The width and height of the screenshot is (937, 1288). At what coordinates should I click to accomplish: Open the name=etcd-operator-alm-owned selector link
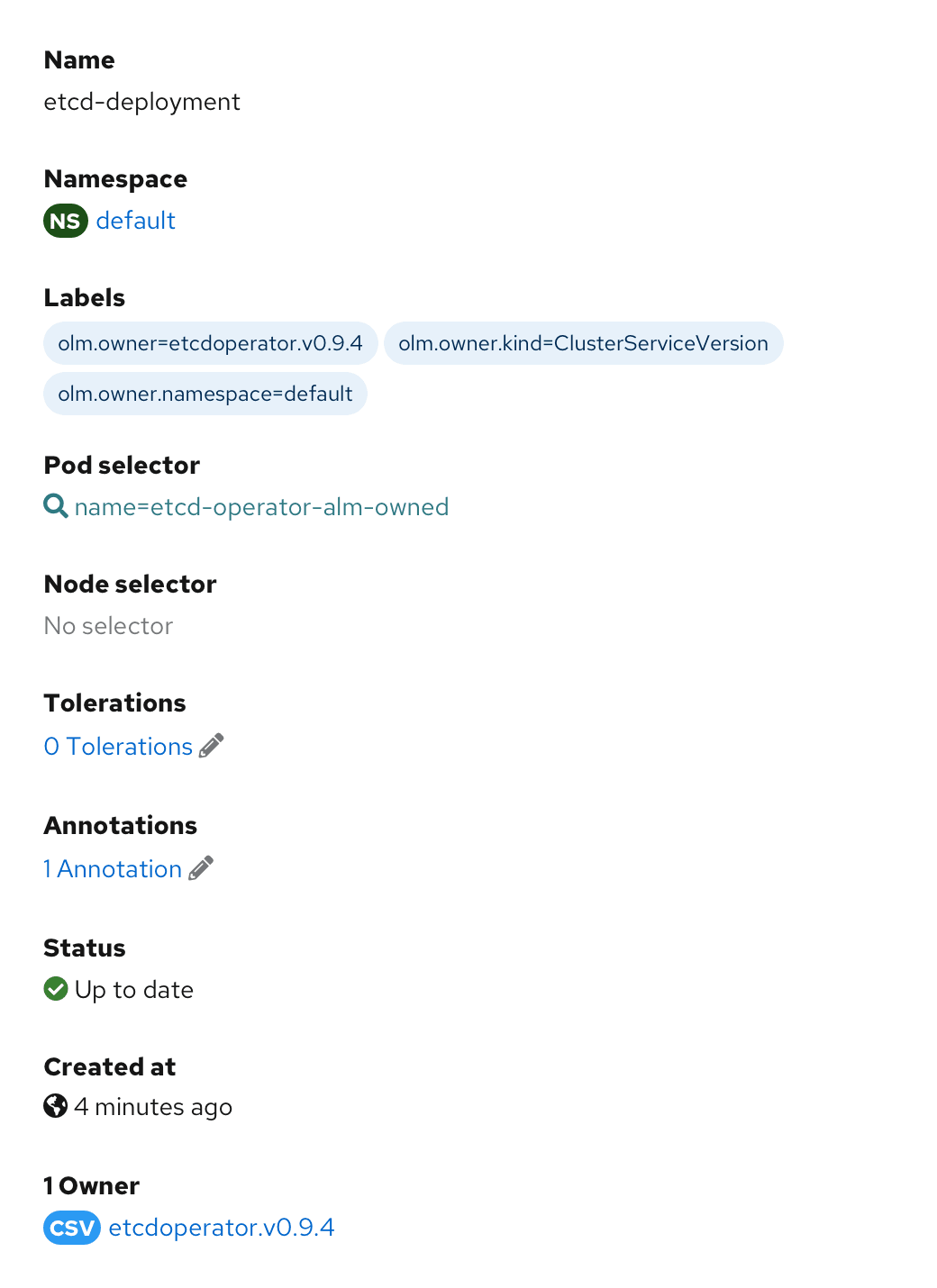tap(261, 507)
